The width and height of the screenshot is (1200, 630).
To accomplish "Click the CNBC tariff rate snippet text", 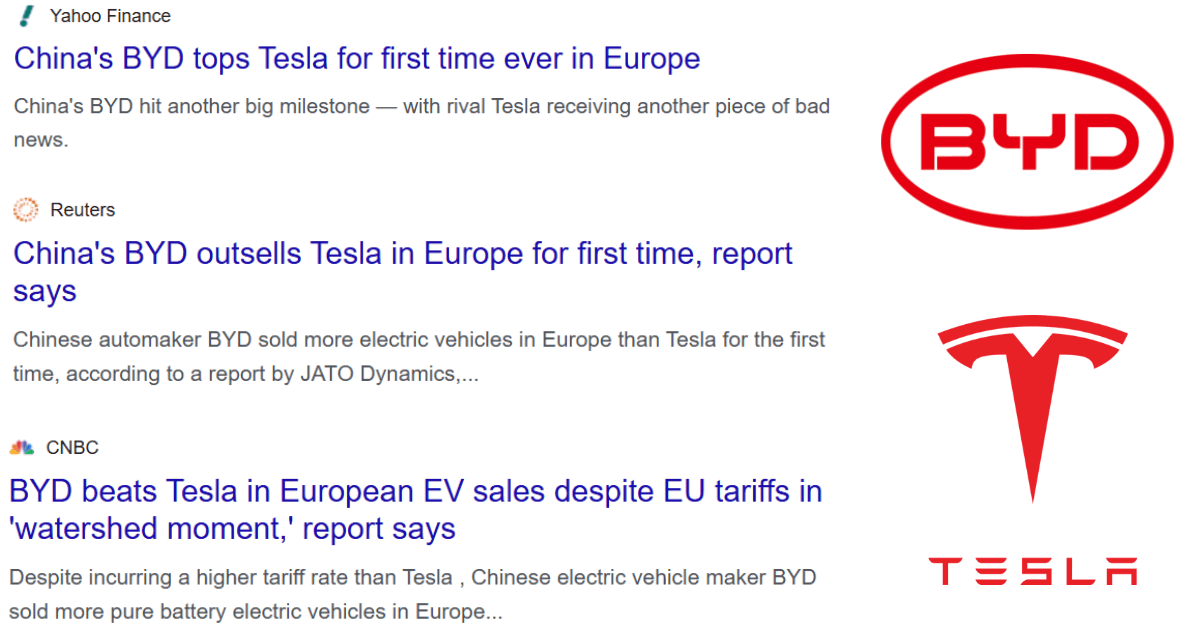I will (412, 594).
